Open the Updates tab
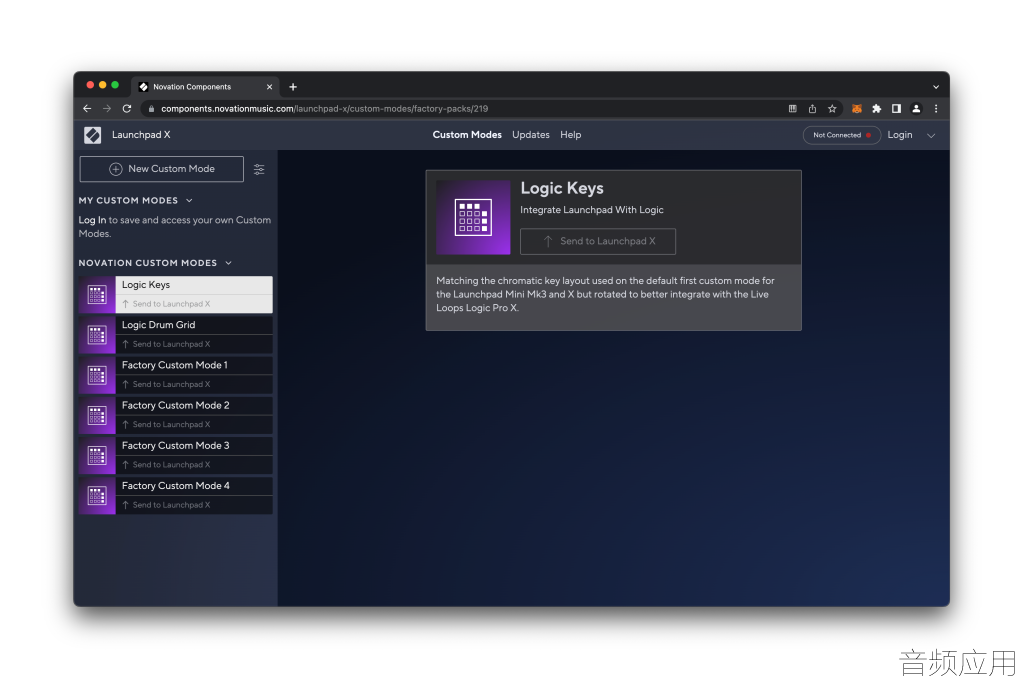1023x682 pixels. 530,135
